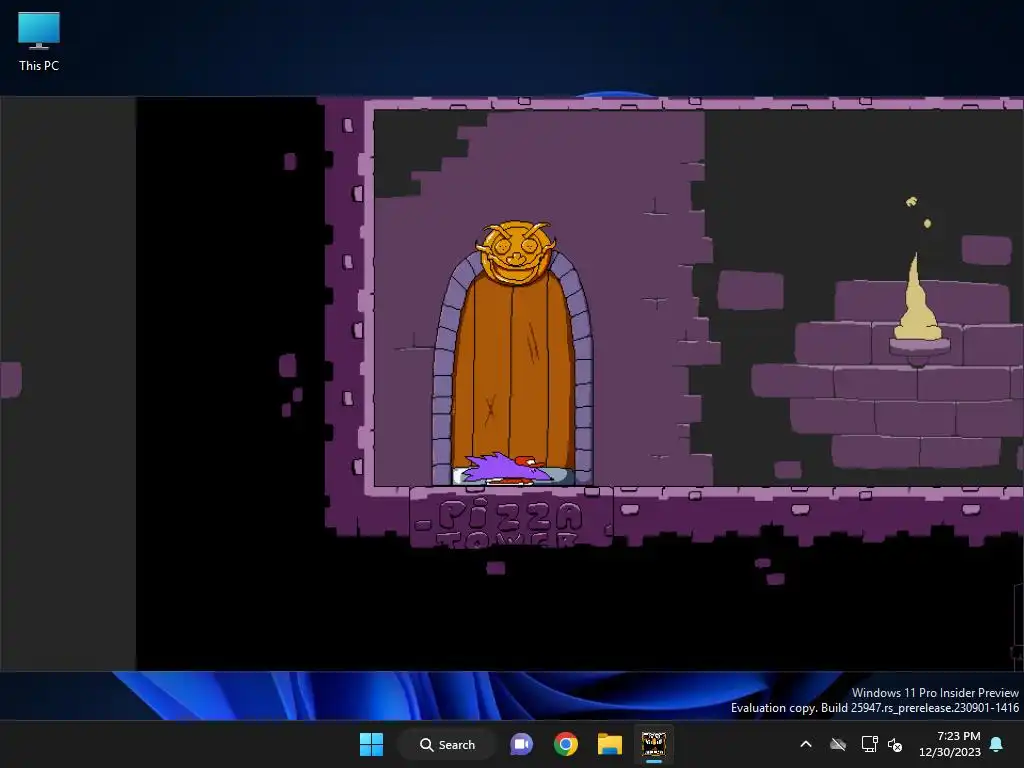Click the taskbar Search box

447,744
